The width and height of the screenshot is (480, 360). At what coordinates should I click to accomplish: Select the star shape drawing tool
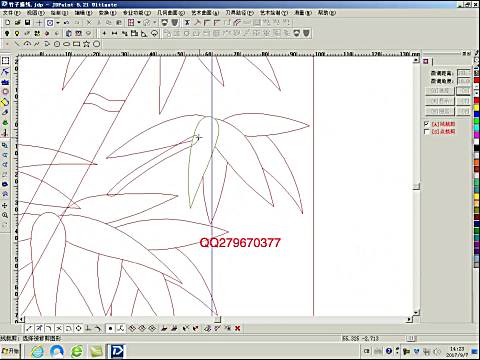(x=86, y=44)
